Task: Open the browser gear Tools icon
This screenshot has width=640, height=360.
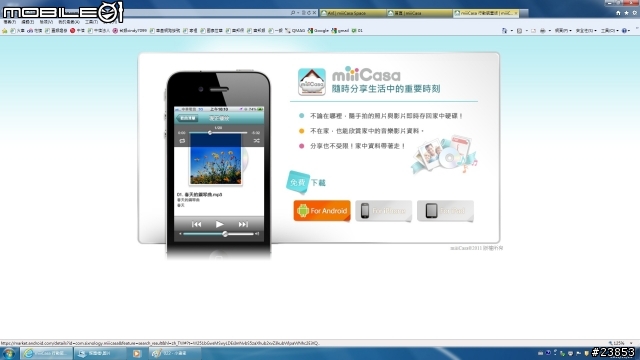Action: [635, 13]
